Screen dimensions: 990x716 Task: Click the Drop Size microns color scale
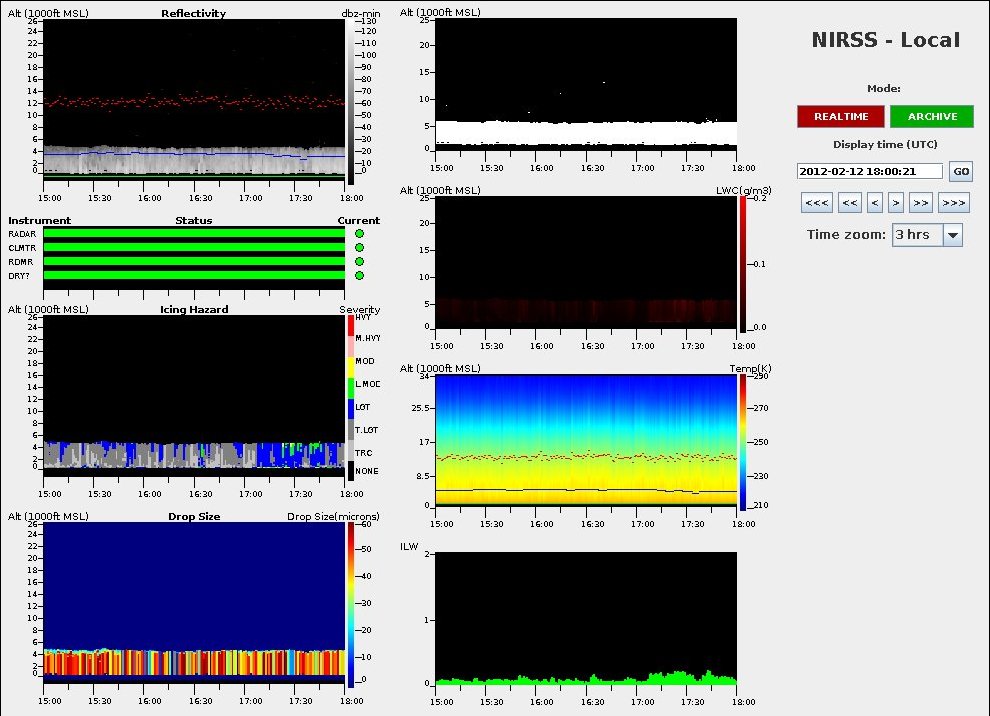tap(350, 604)
